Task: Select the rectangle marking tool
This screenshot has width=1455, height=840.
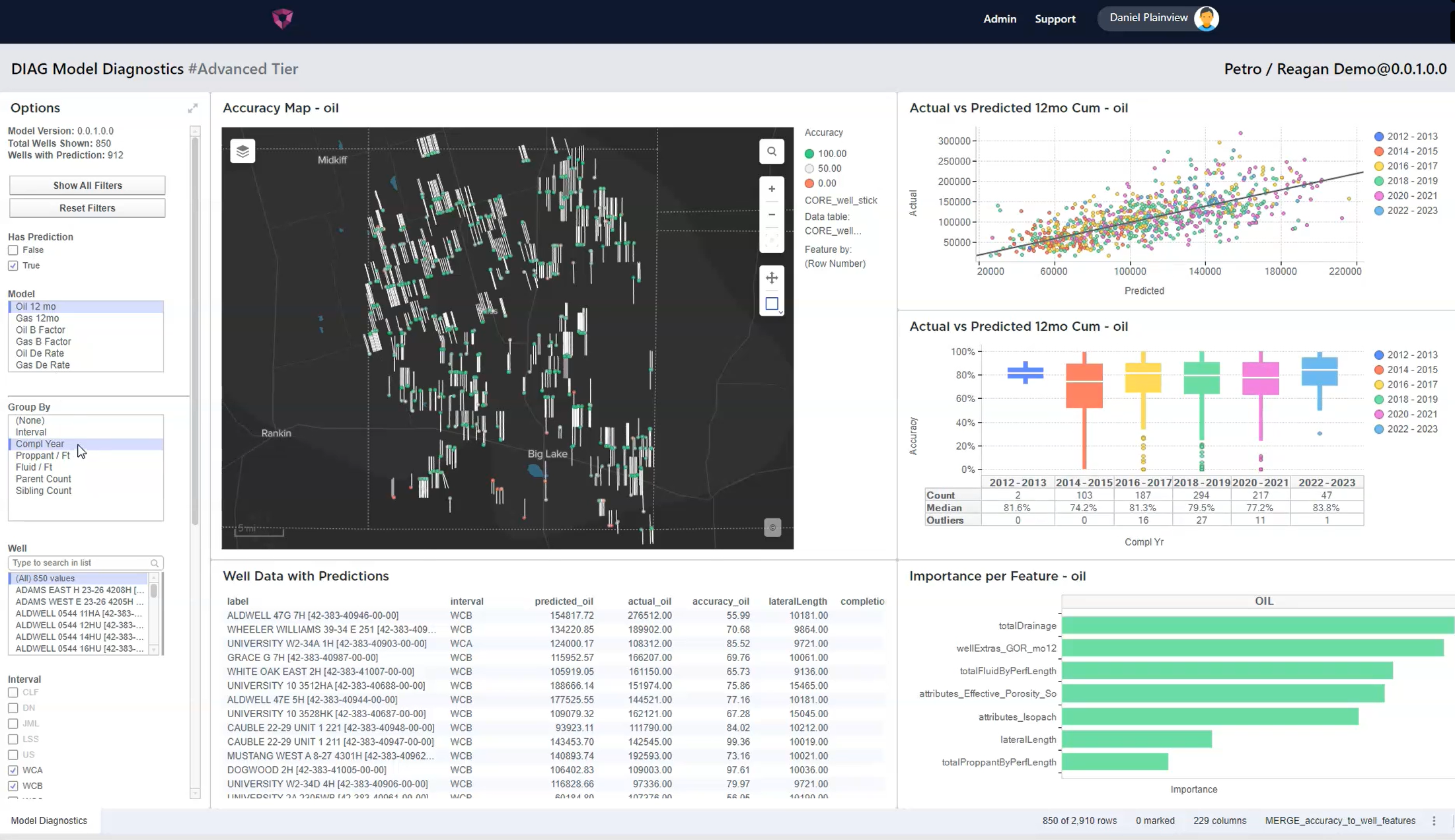Action: click(x=772, y=304)
